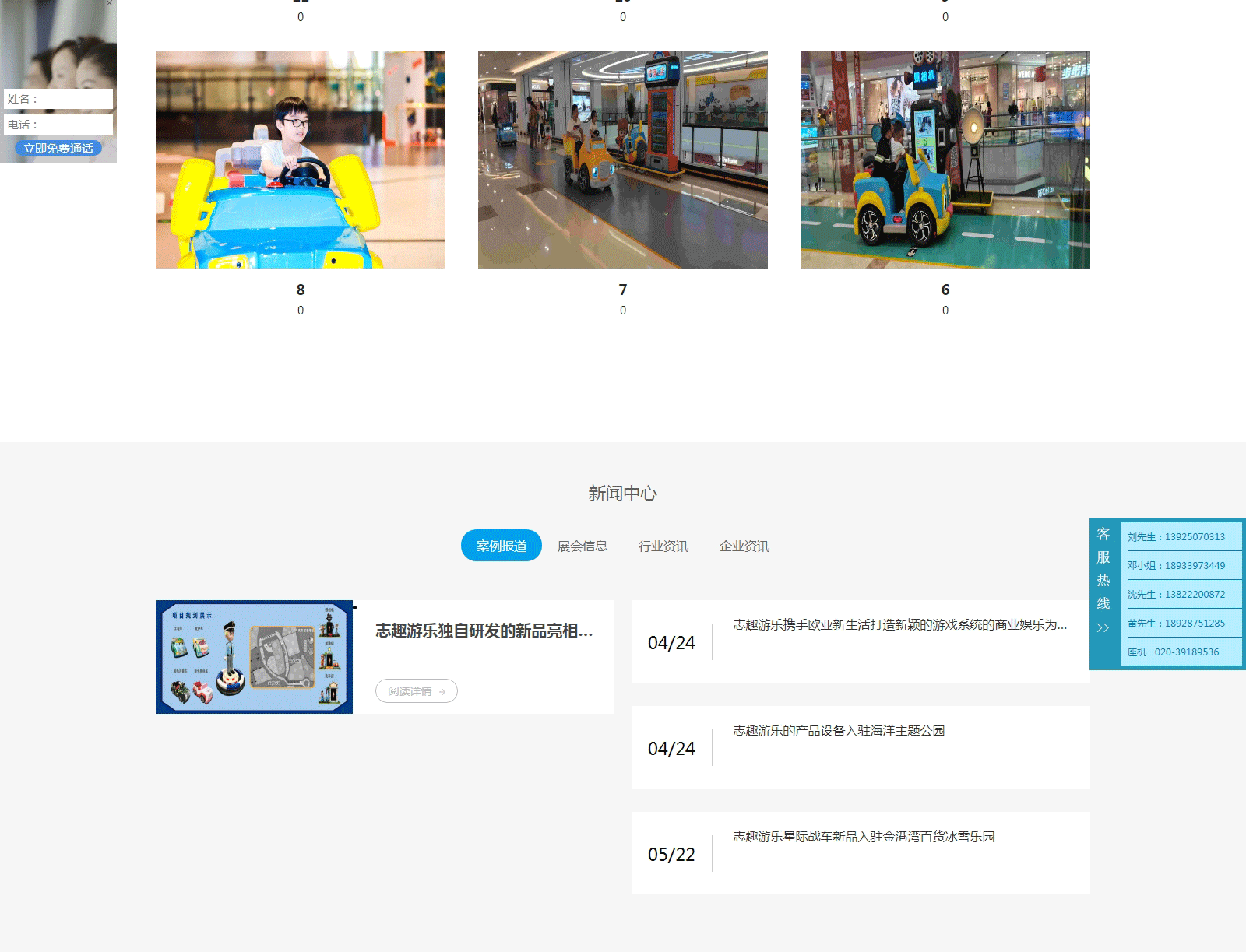Close the free call popup widget

(x=110, y=3)
